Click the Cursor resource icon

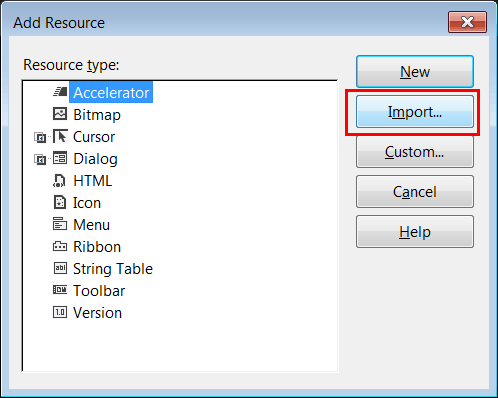(x=60, y=136)
